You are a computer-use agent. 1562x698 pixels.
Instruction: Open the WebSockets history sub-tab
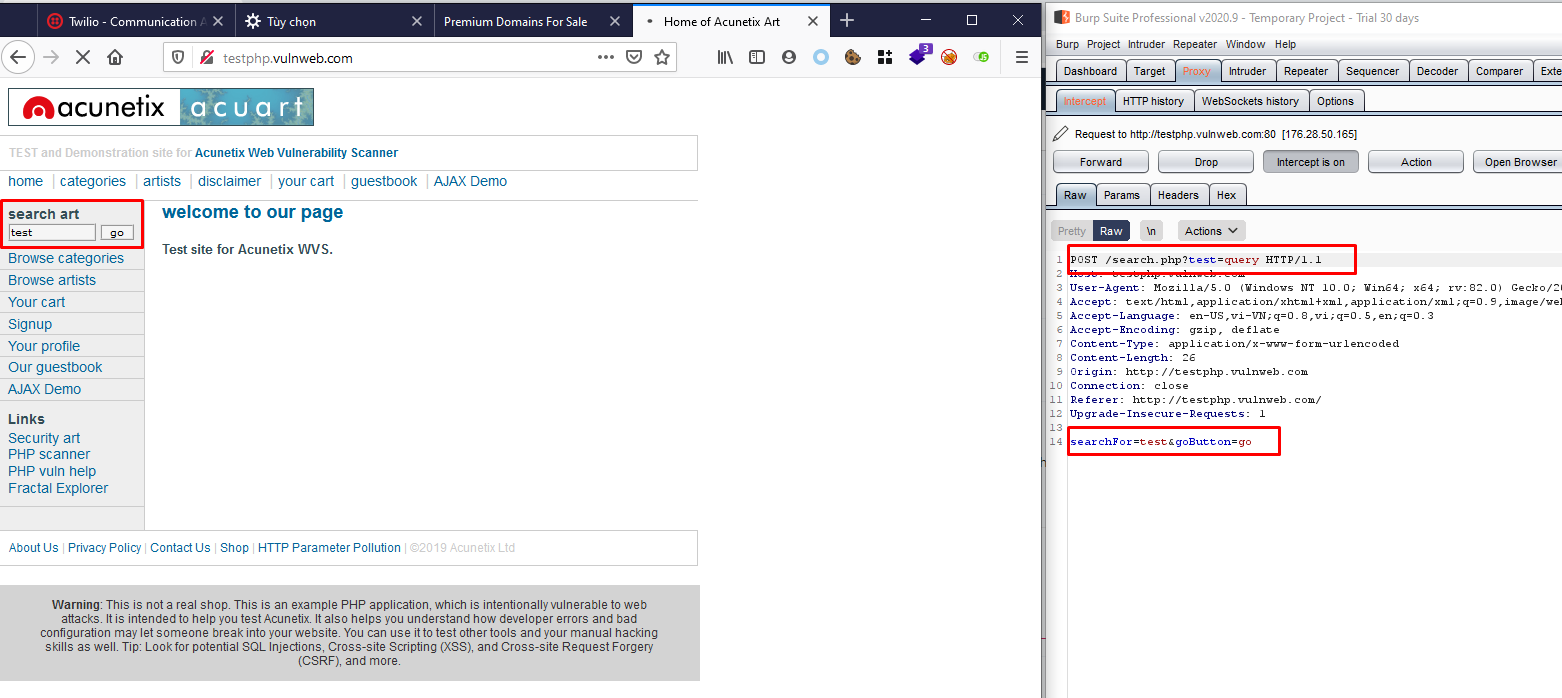tap(1250, 101)
